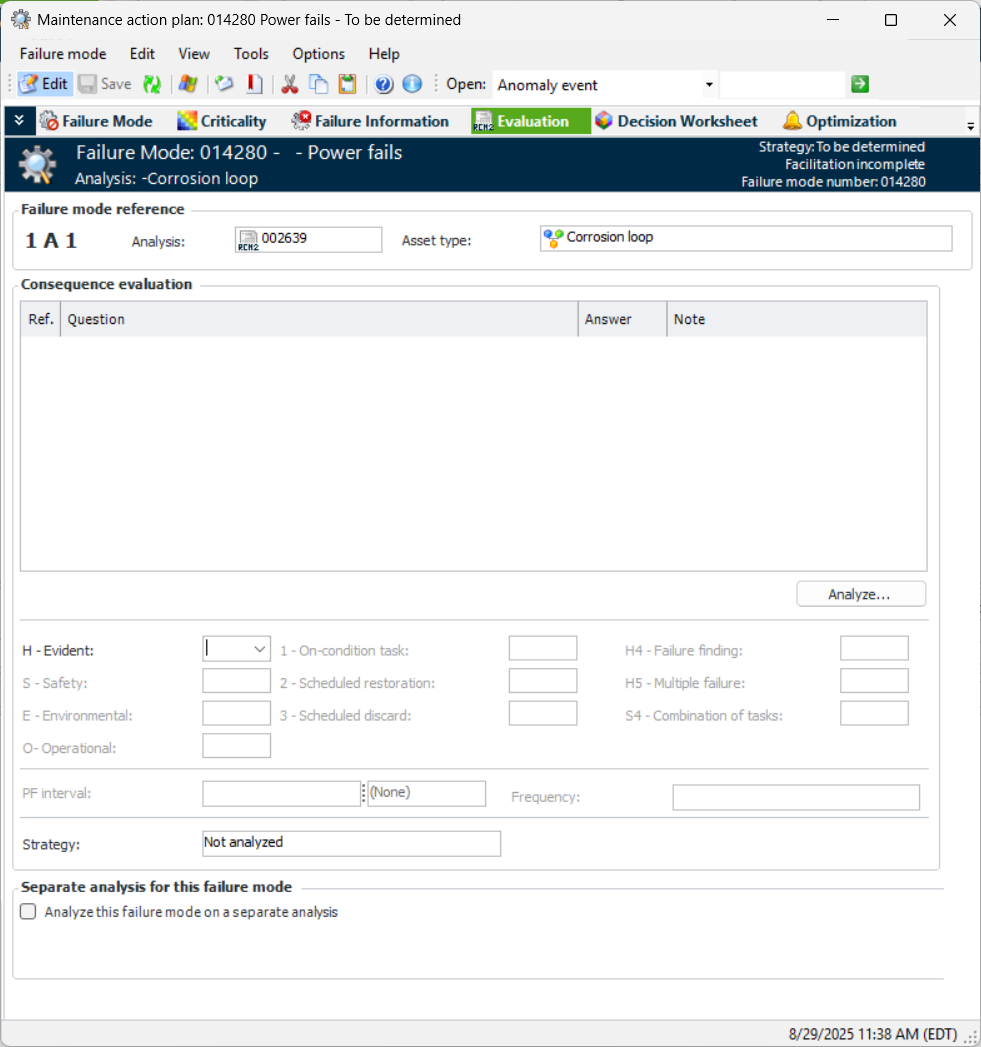Click the Windows flag toolbar icon

pyautogui.click(x=188, y=84)
